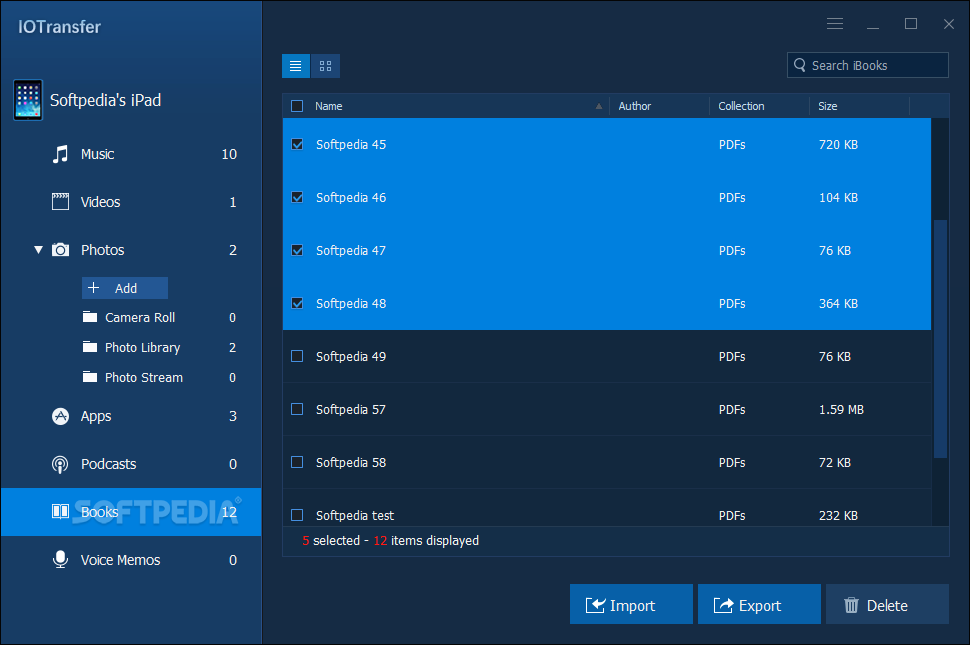970x645 pixels.
Task: Click the Import button
Action: tap(631, 604)
